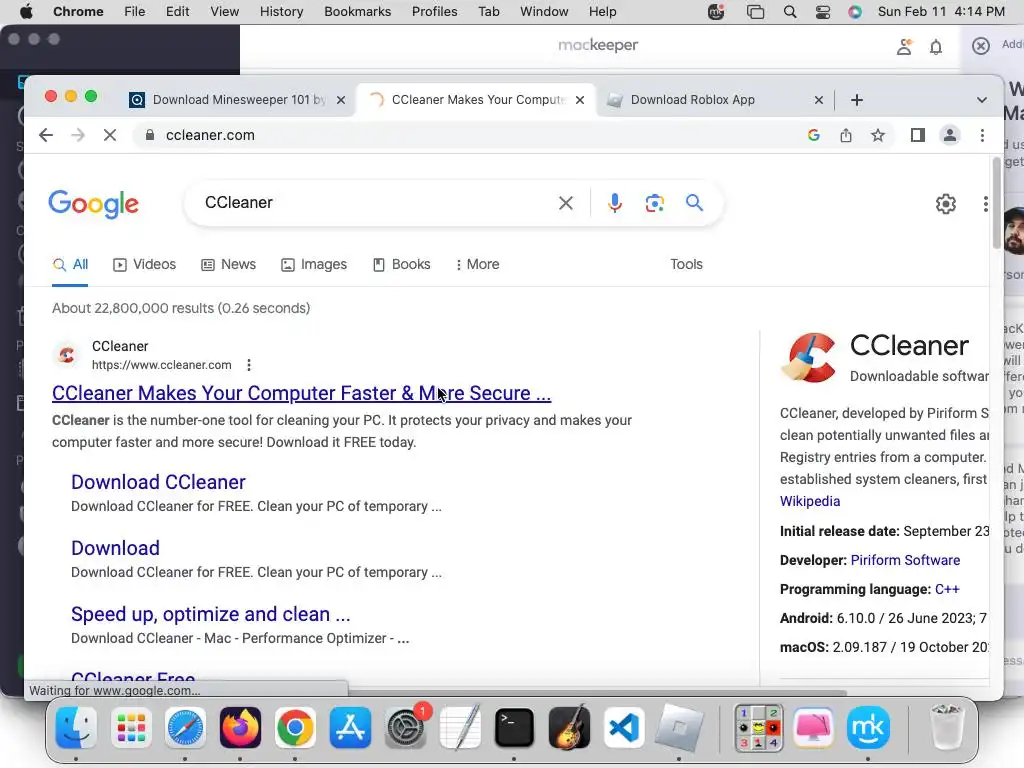
Task: Open MacKeeper from the Dock
Action: pyautogui.click(x=868, y=728)
